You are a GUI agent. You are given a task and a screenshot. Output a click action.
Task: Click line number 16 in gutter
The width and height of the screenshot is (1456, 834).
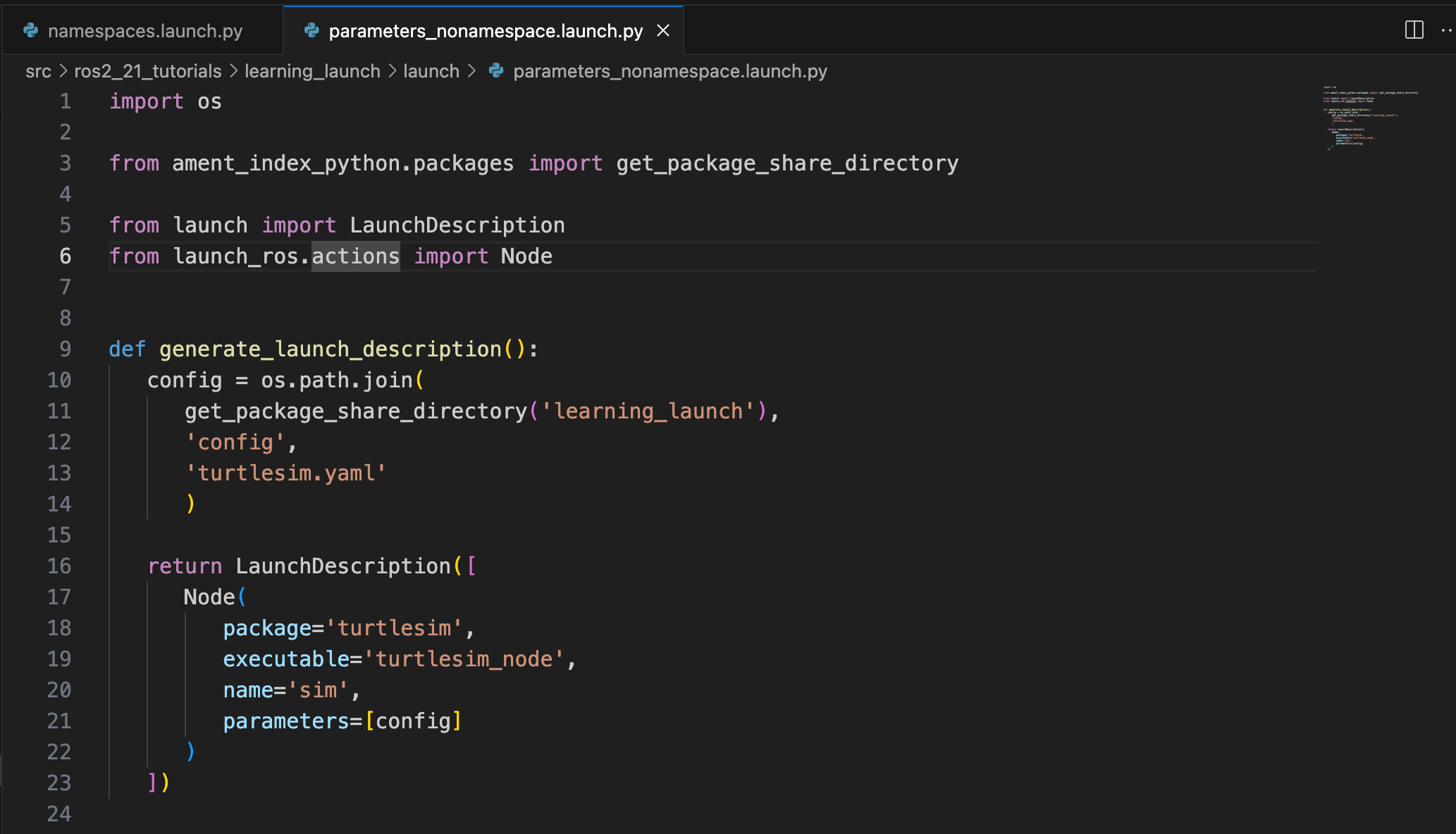(x=59, y=566)
